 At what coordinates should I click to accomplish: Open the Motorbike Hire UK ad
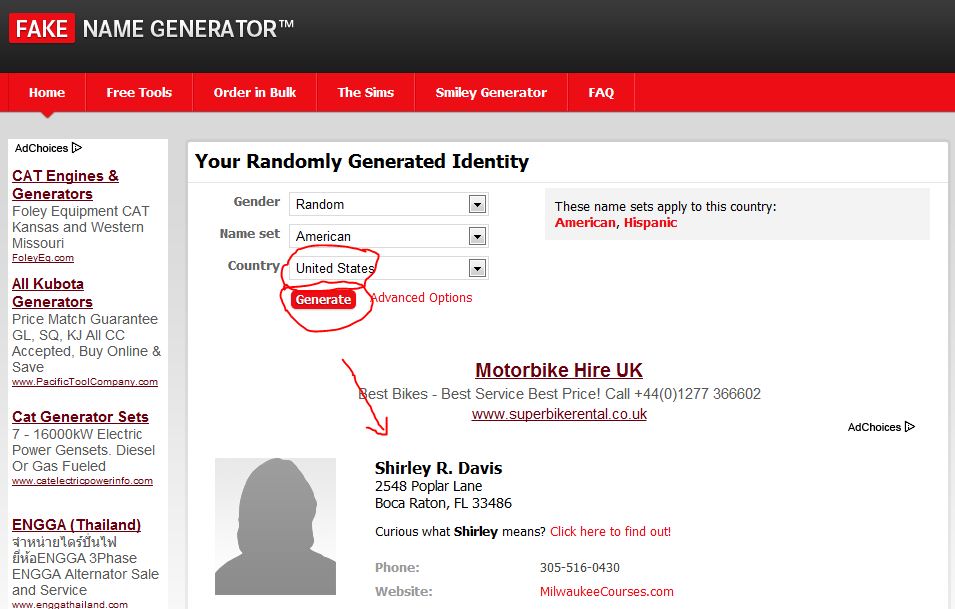point(558,370)
